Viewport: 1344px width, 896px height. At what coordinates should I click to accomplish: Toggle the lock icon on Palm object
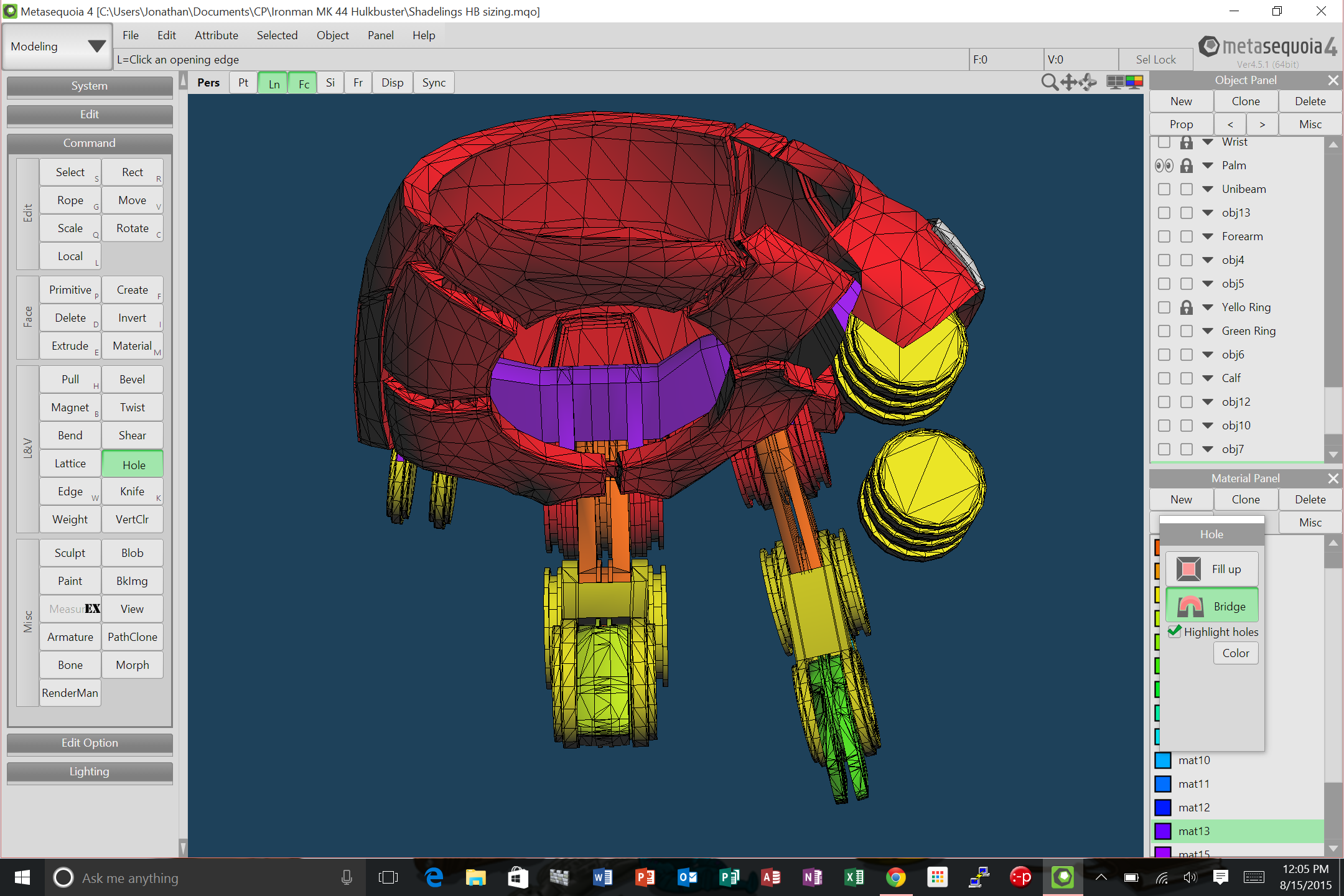pyautogui.click(x=1187, y=166)
